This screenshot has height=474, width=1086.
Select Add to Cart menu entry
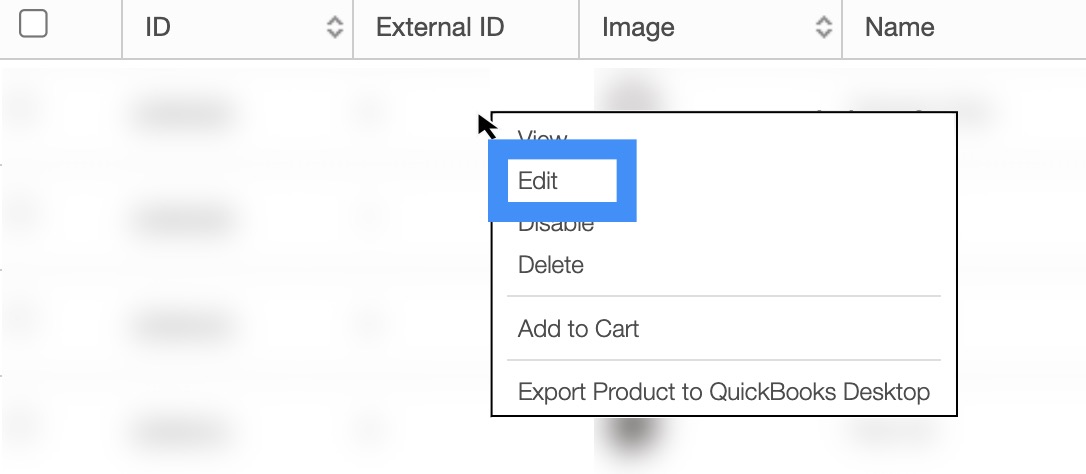pos(578,328)
